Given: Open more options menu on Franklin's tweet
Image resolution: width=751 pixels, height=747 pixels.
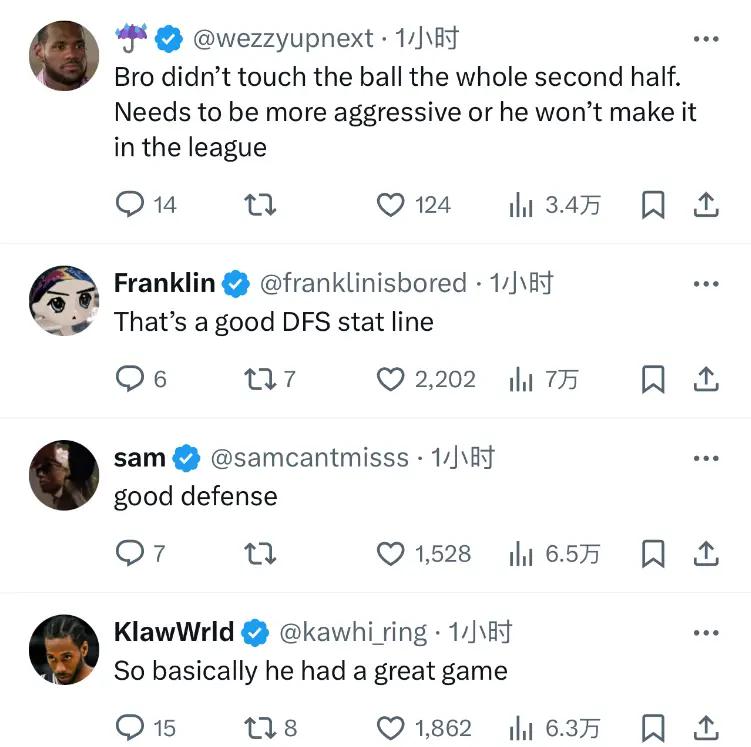Looking at the screenshot, I should [706, 284].
